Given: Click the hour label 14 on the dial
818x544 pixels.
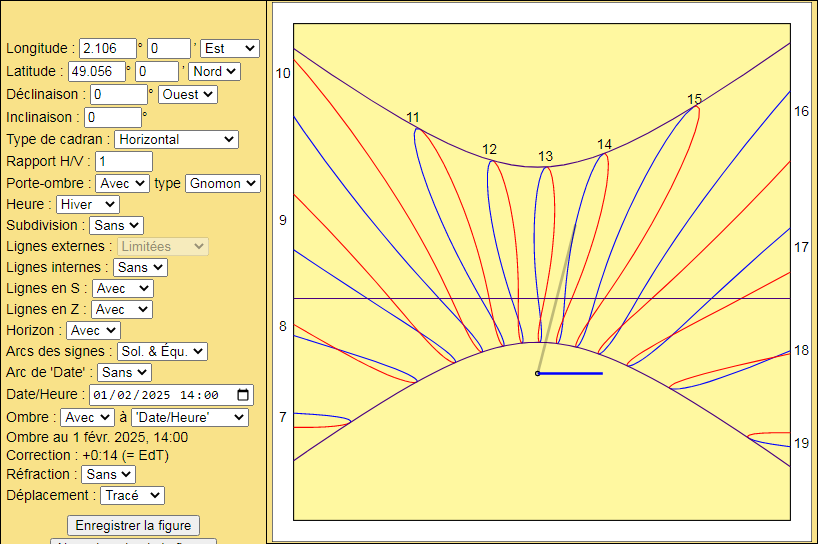Looking at the screenshot, I should (604, 144).
